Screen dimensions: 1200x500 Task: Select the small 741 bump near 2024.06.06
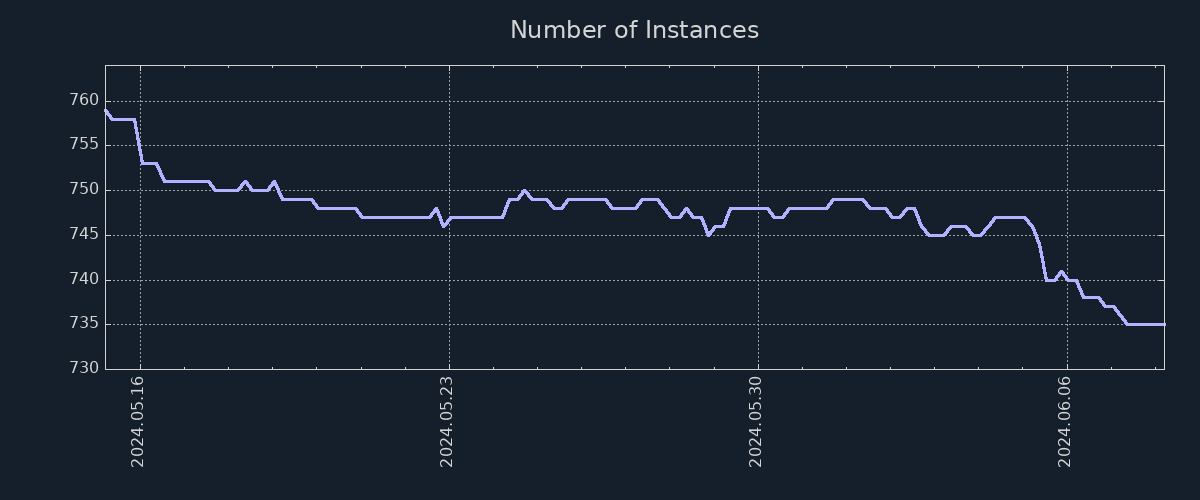(x=1061, y=271)
